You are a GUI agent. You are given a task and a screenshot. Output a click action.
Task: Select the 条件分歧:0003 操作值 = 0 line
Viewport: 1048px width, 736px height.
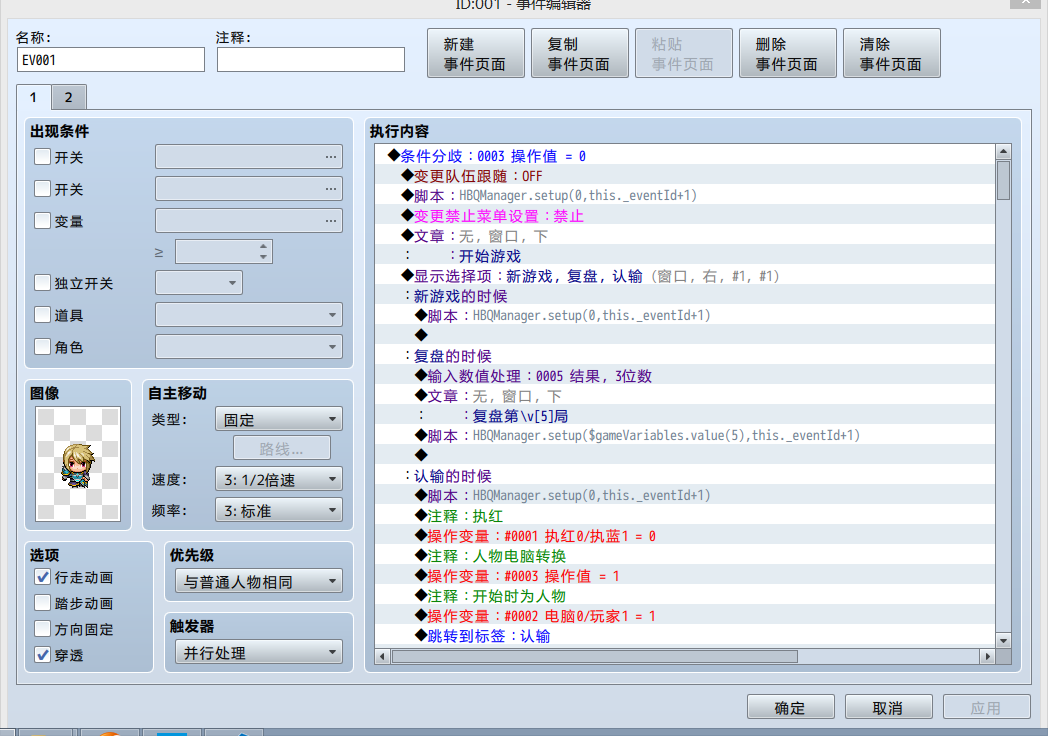(x=685, y=156)
